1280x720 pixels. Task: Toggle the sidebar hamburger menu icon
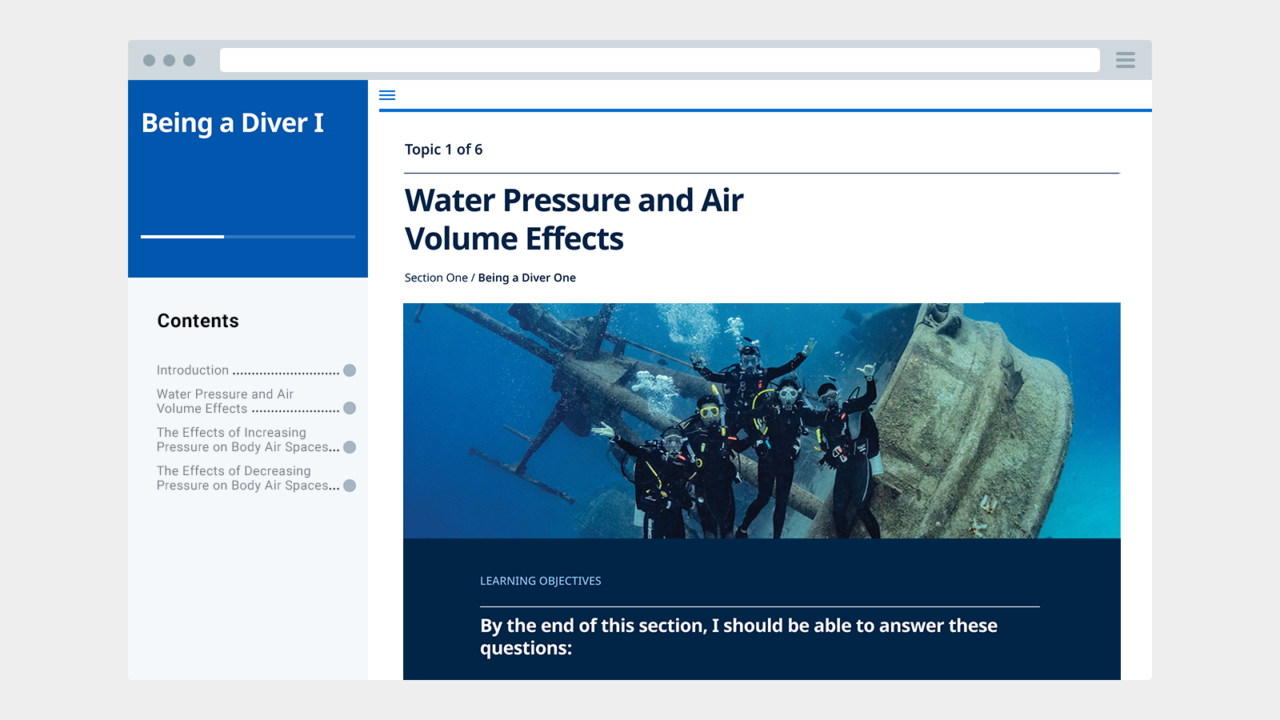pos(387,95)
